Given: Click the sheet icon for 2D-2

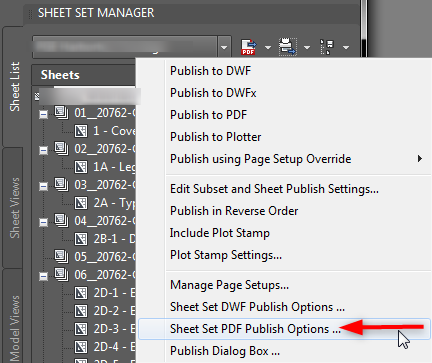Looking at the screenshot, I should click(81, 311).
